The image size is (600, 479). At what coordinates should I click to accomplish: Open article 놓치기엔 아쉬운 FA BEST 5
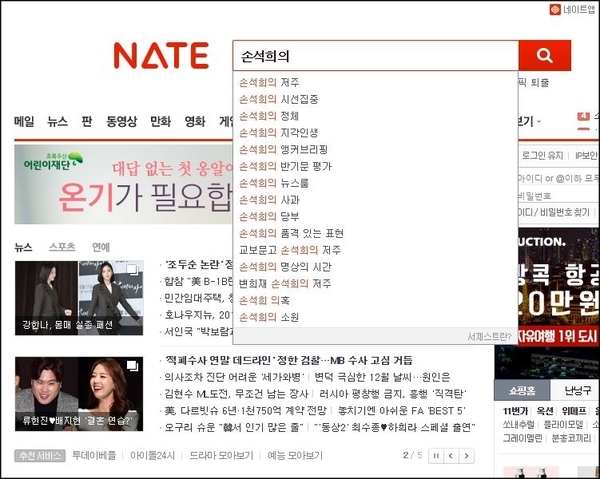point(401,411)
